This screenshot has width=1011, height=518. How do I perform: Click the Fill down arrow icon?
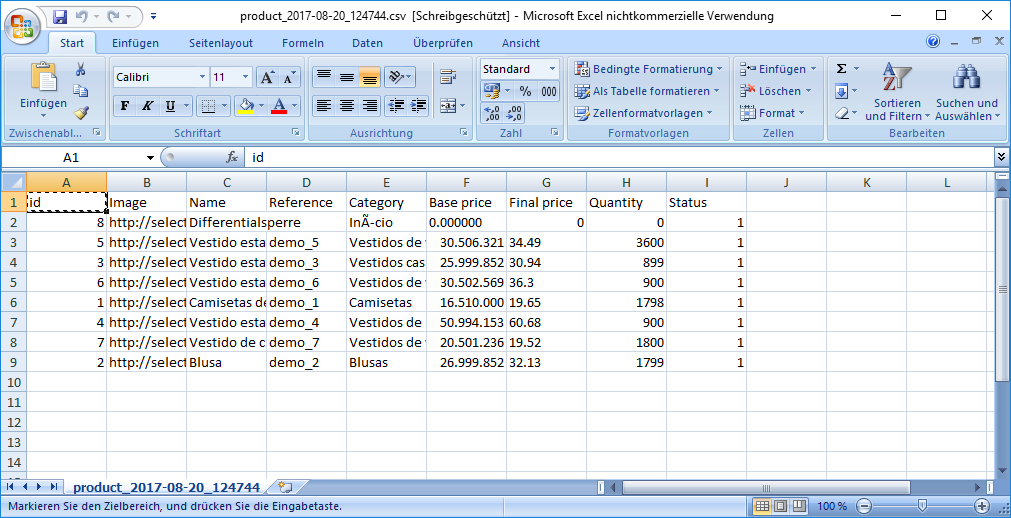pos(841,91)
